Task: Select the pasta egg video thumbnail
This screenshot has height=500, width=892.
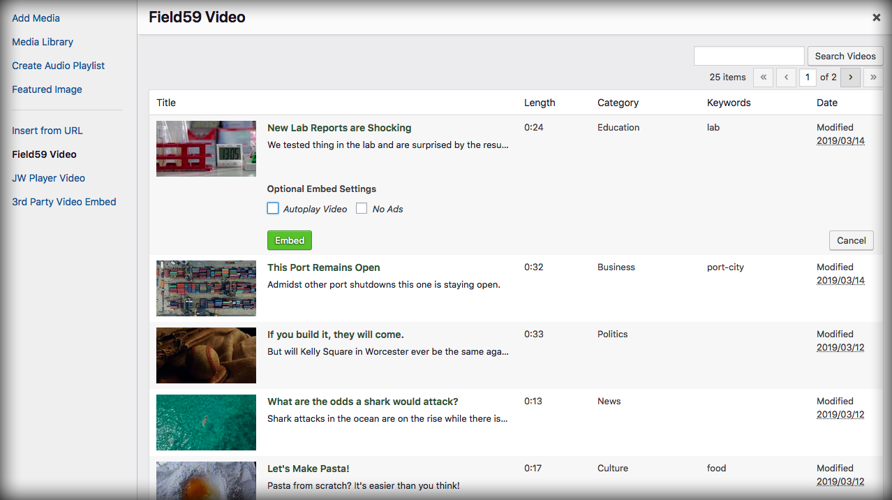Action: coord(206,481)
